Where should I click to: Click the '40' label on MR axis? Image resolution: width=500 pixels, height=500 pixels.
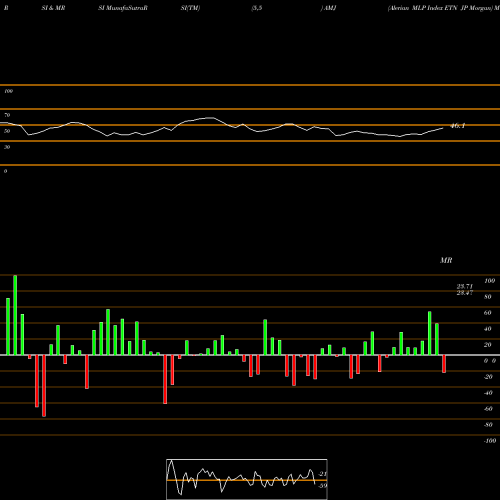coord(488,329)
